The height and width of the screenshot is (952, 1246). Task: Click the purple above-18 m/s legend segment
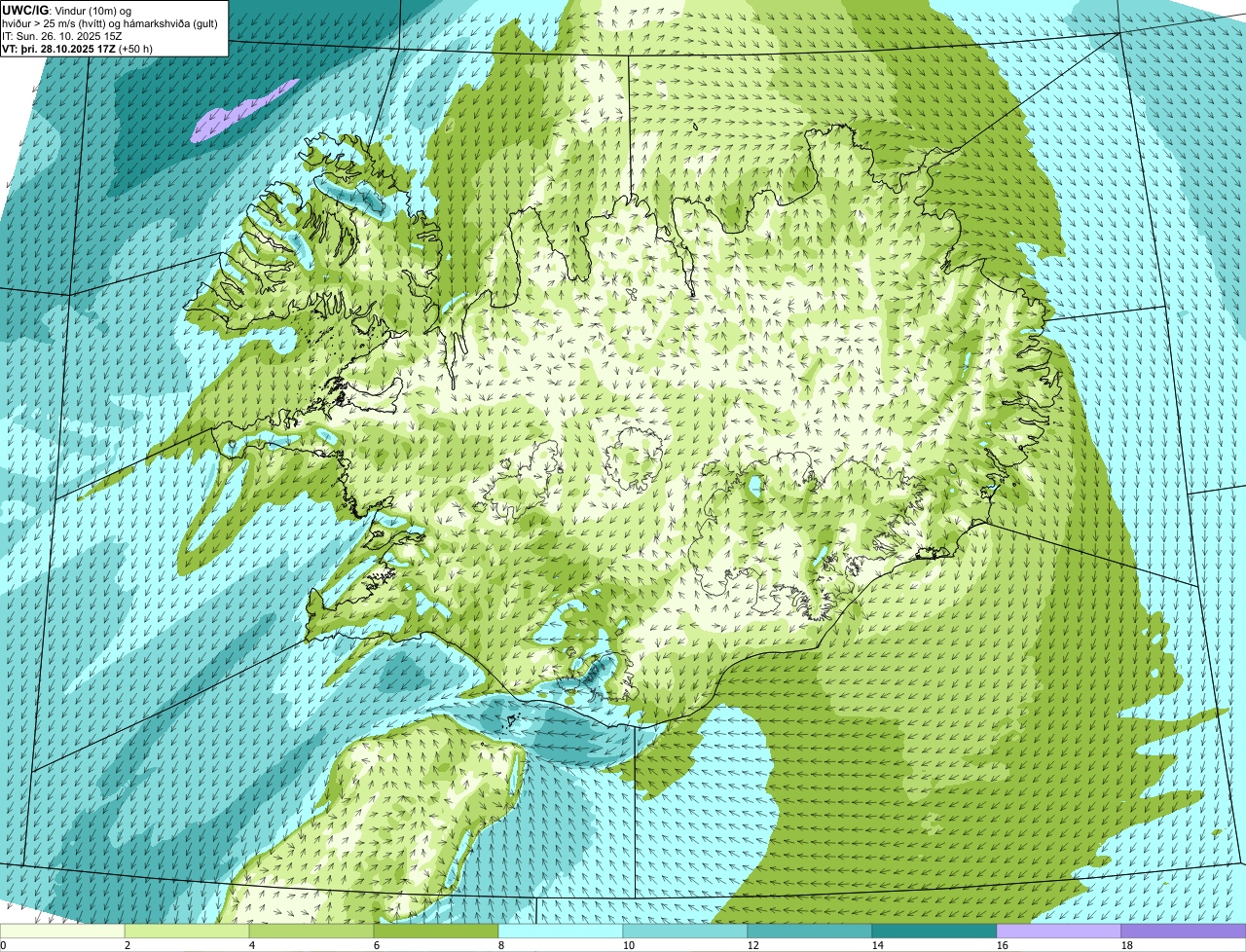(x=1184, y=932)
